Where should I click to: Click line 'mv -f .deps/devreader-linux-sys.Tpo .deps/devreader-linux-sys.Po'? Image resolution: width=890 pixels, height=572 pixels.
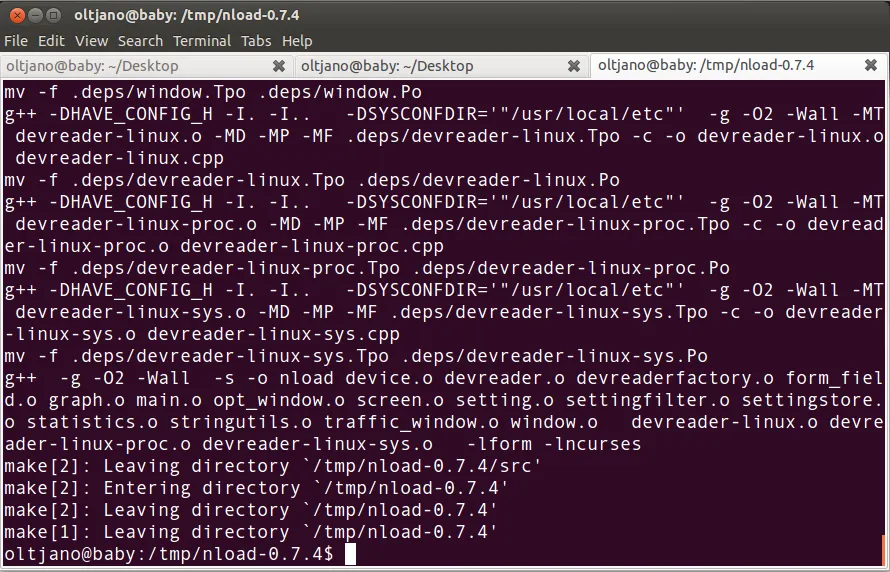pyautogui.click(x=356, y=356)
